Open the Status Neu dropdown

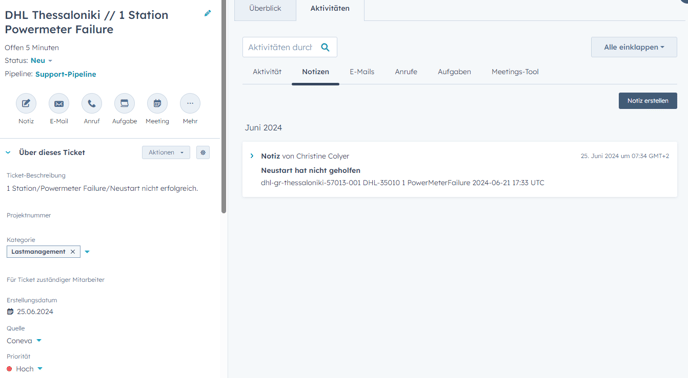(42, 61)
